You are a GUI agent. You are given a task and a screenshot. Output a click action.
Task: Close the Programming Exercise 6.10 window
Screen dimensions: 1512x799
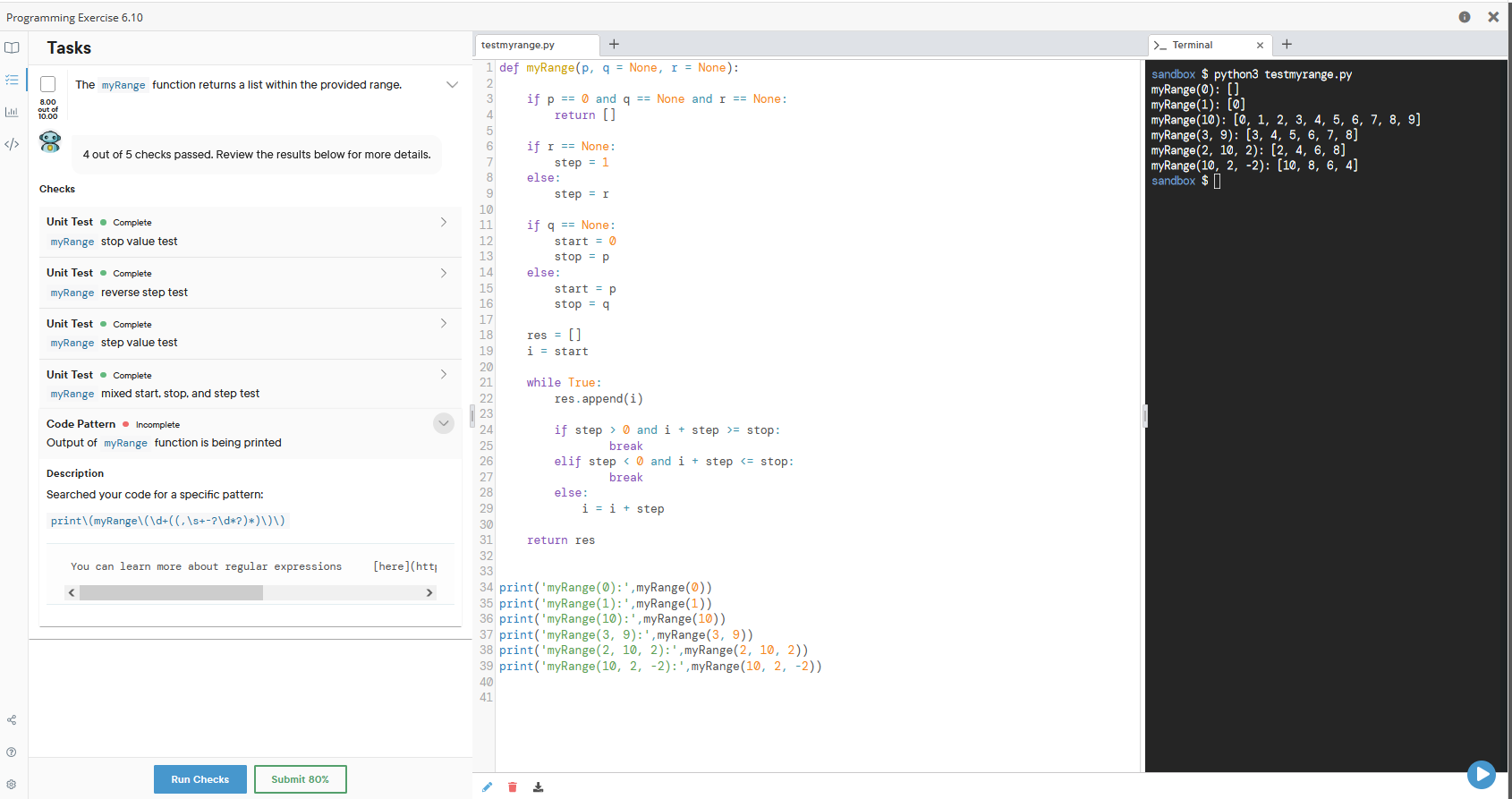pyautogui.click(x=1493, y=17)
